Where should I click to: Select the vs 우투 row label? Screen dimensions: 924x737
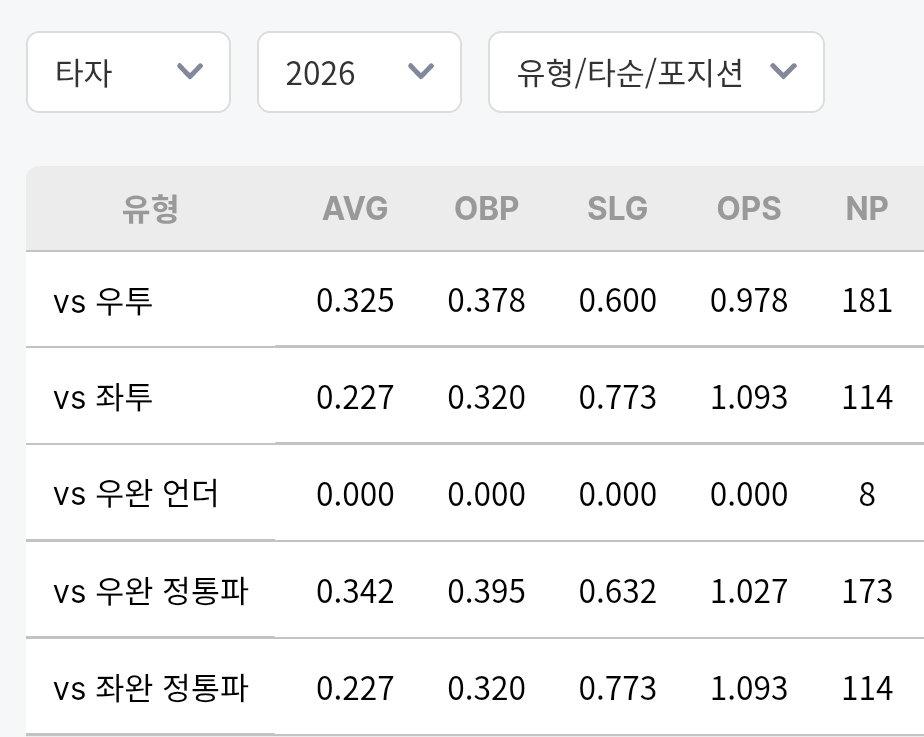coord(103,300)
